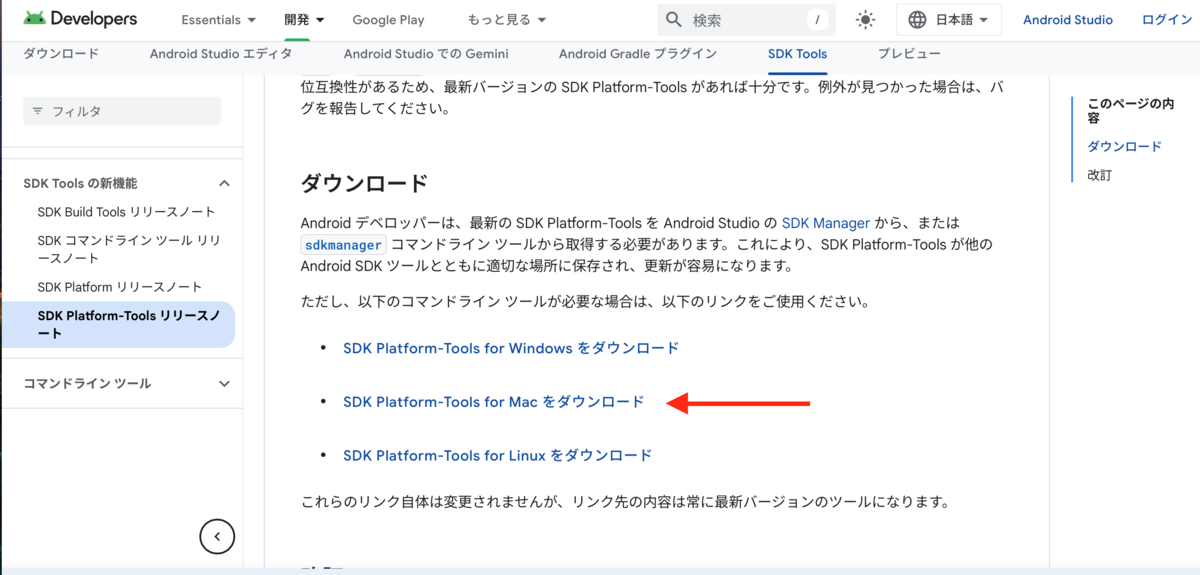Open the Essentials dropdown menu
Screen dimensions: 1200x575
(x=219, y=20)
